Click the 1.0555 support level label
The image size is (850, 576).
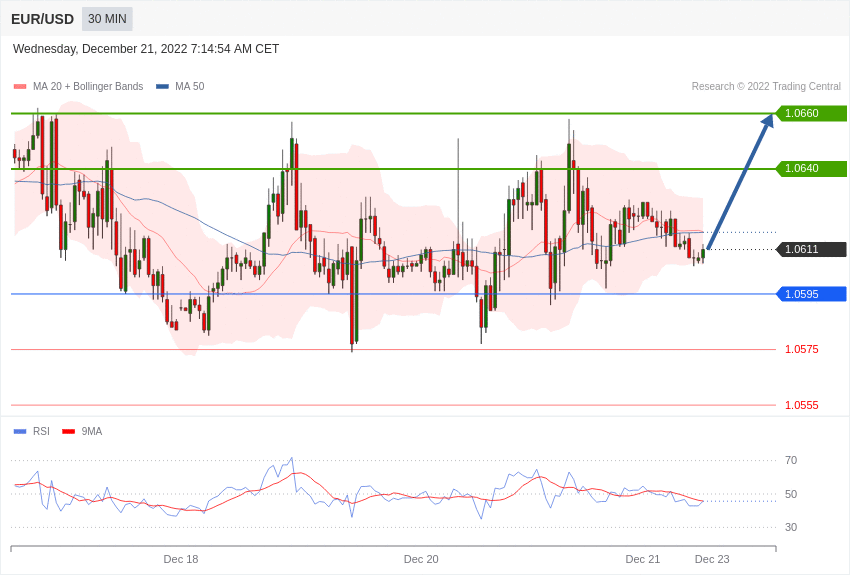click(x=802, y=405)
